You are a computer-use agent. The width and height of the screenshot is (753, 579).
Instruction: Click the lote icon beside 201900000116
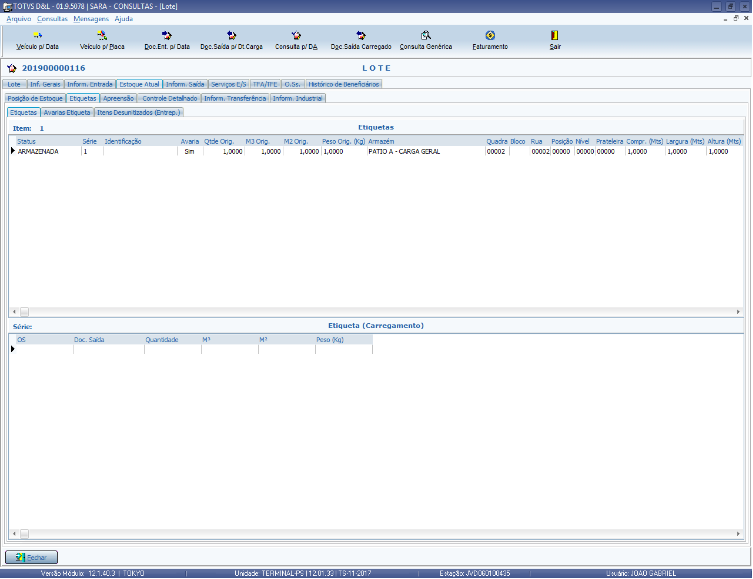coord(12,68)
